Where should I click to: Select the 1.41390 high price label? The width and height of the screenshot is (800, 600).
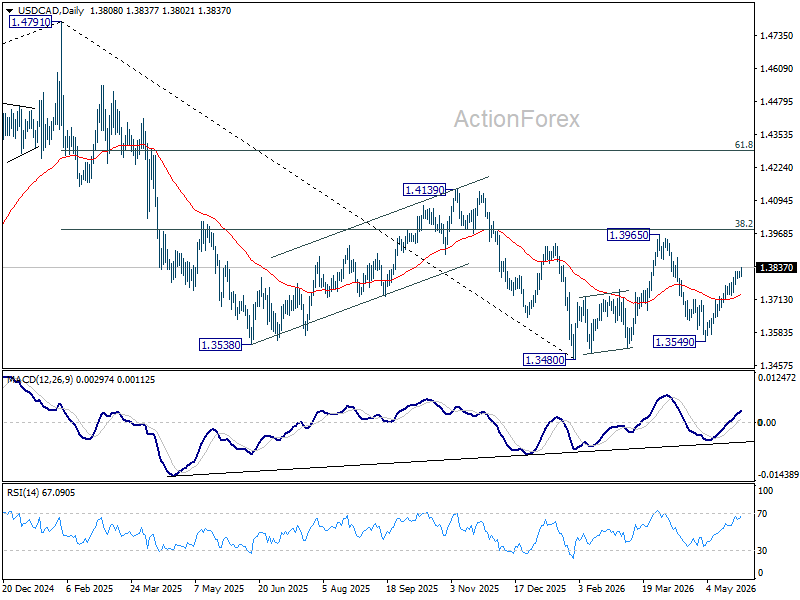coord(424,190)
